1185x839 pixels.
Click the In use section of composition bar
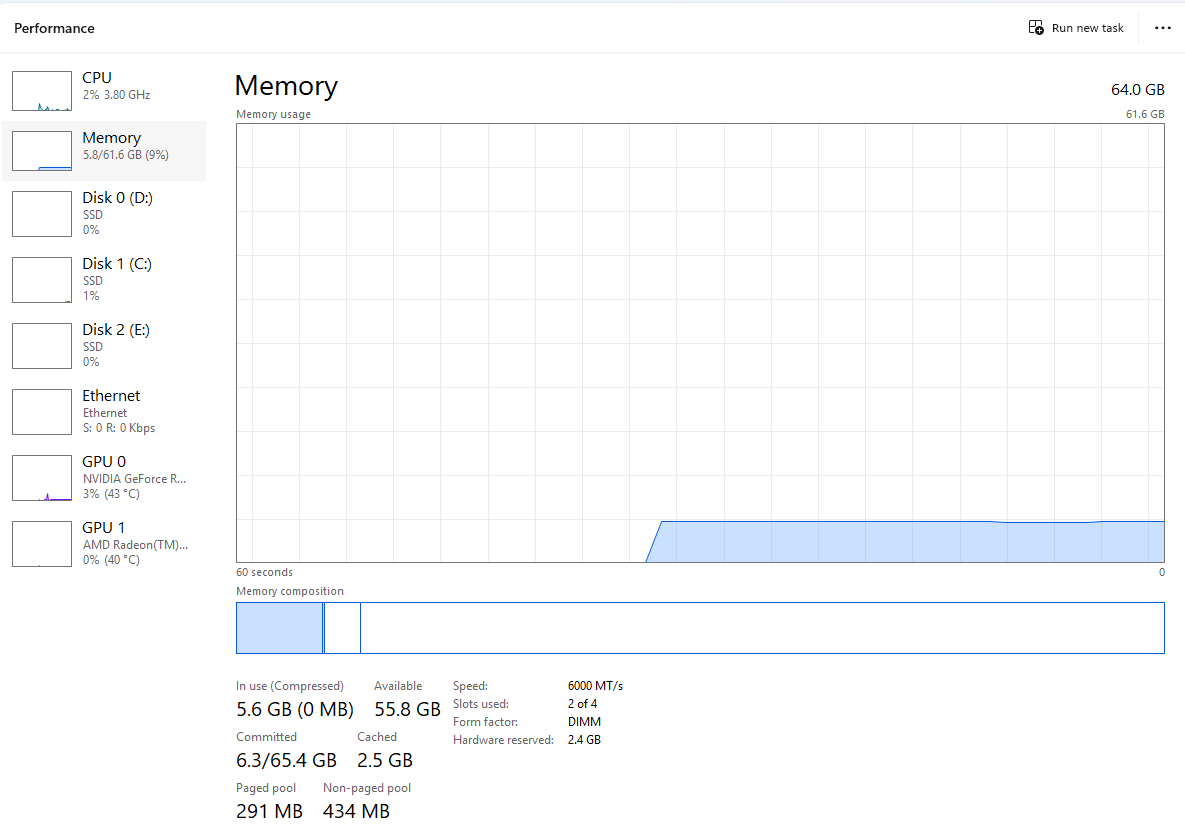click(x=278, y=627)
